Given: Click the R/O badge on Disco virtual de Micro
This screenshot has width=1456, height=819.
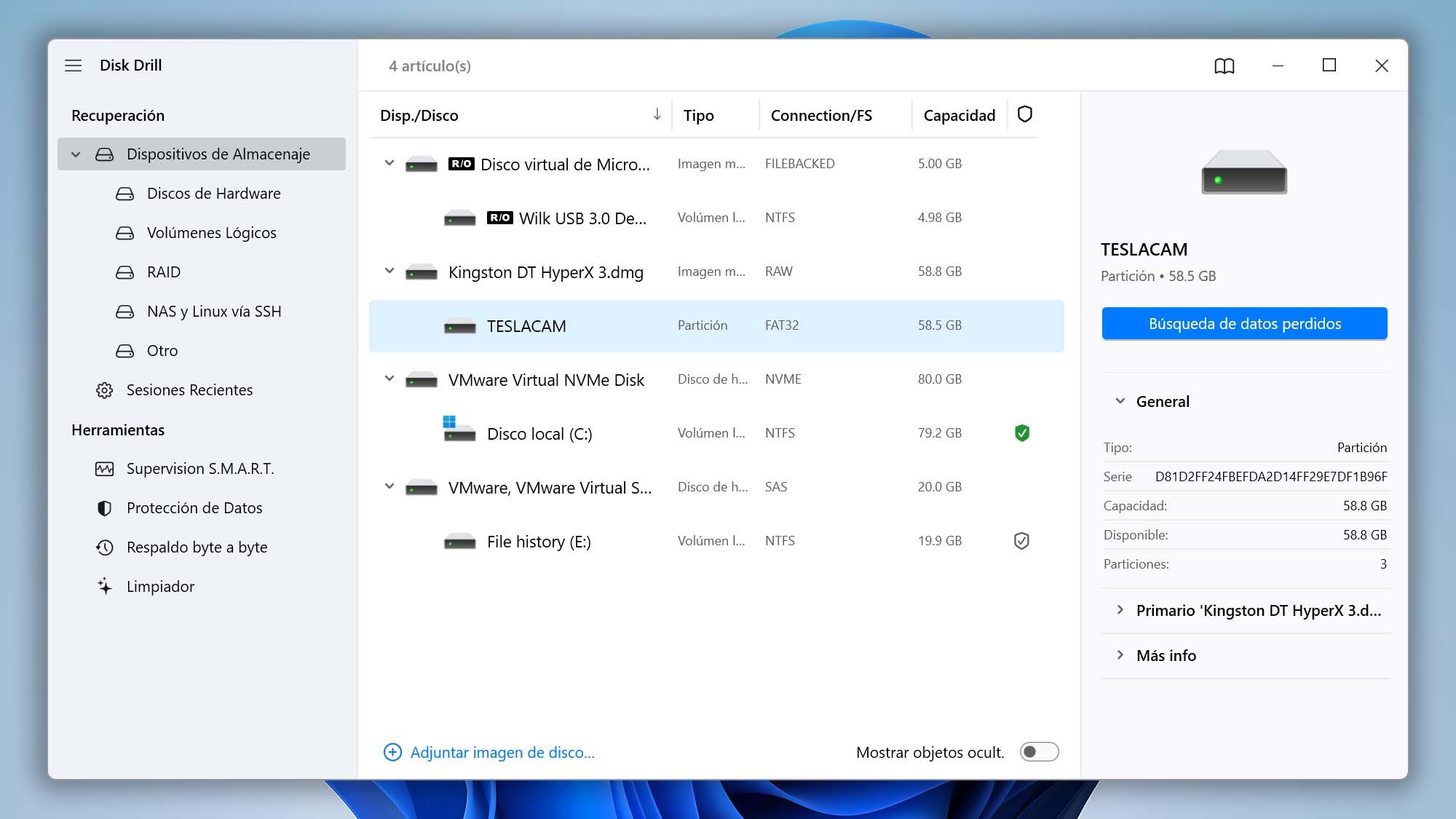Looking at the screenshot, I should click(462, 164).
